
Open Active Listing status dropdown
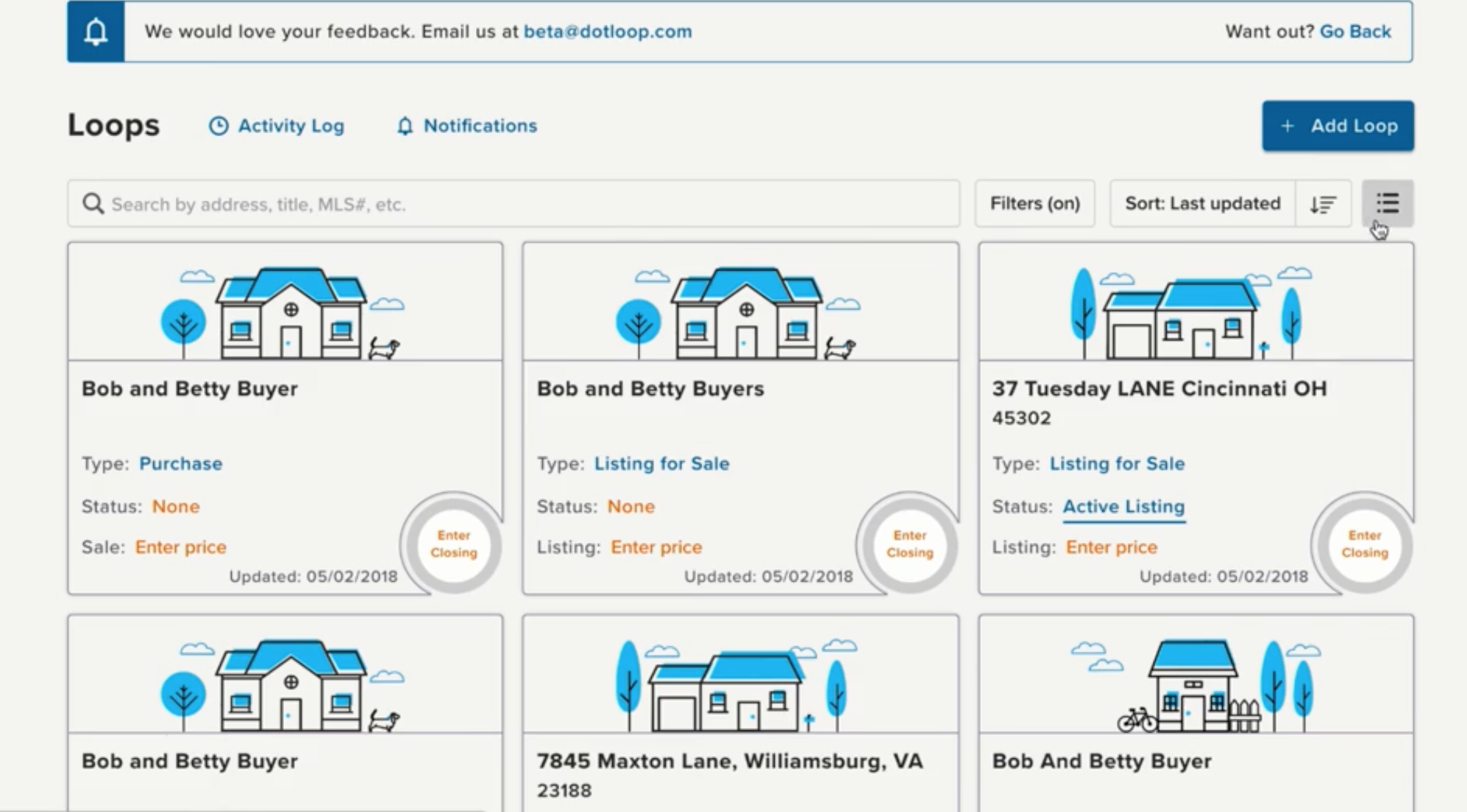[1123, 507]
